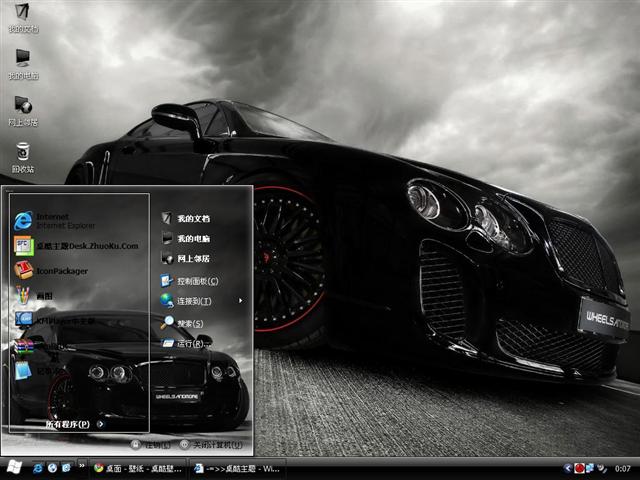
Task: Click the red circle tray icon
Action: tap(579, 468)
